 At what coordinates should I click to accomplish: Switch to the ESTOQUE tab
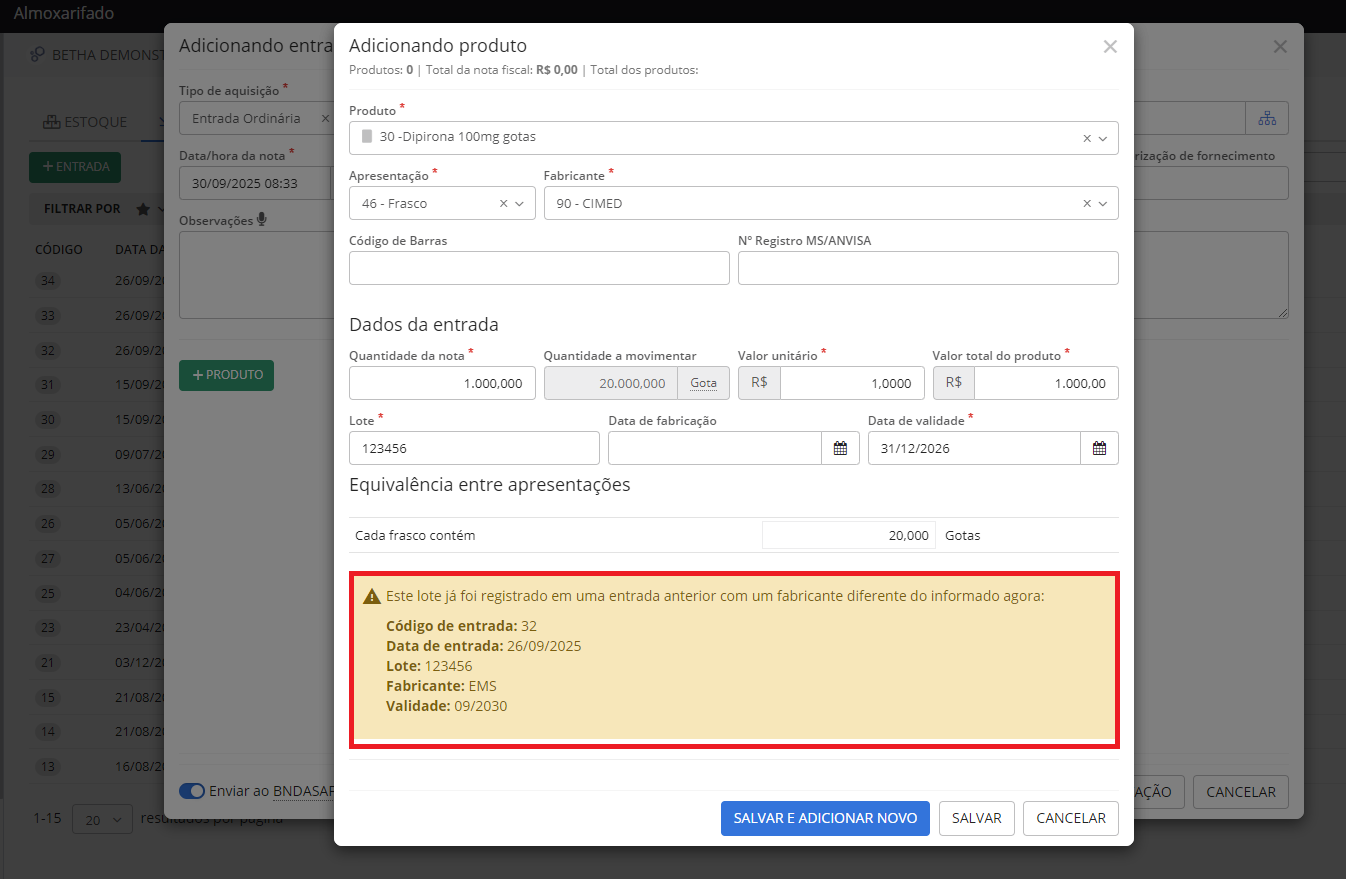pos(85,122)
